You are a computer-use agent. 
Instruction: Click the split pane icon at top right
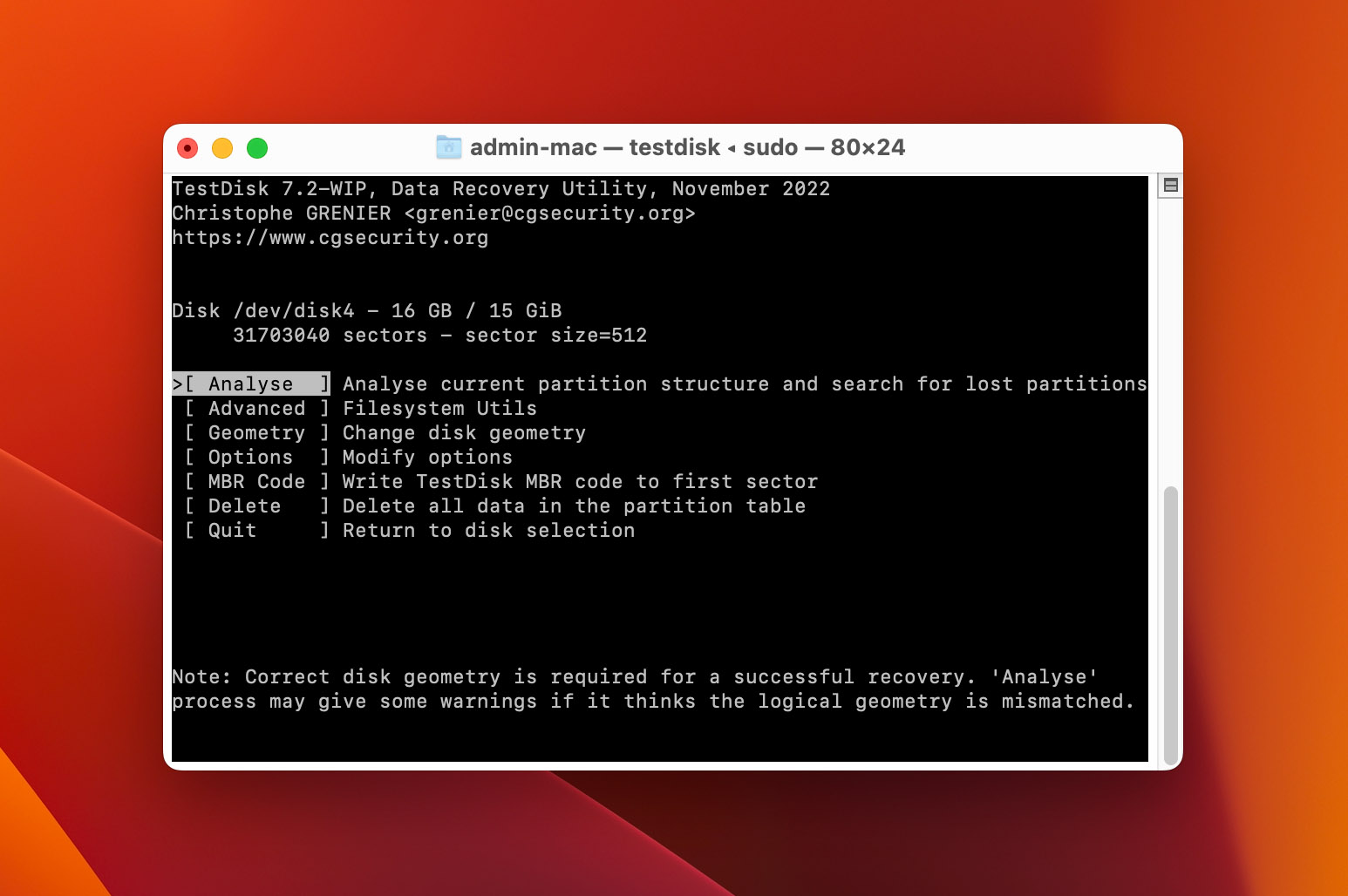(1171, 185)
